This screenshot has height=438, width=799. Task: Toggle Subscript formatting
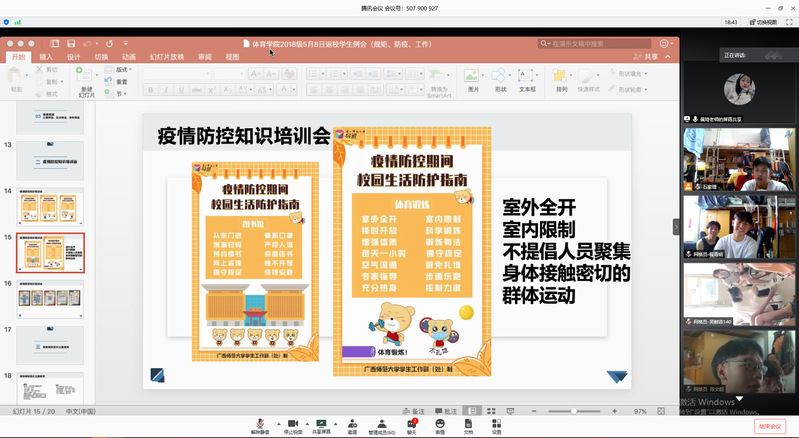point(228,90)
